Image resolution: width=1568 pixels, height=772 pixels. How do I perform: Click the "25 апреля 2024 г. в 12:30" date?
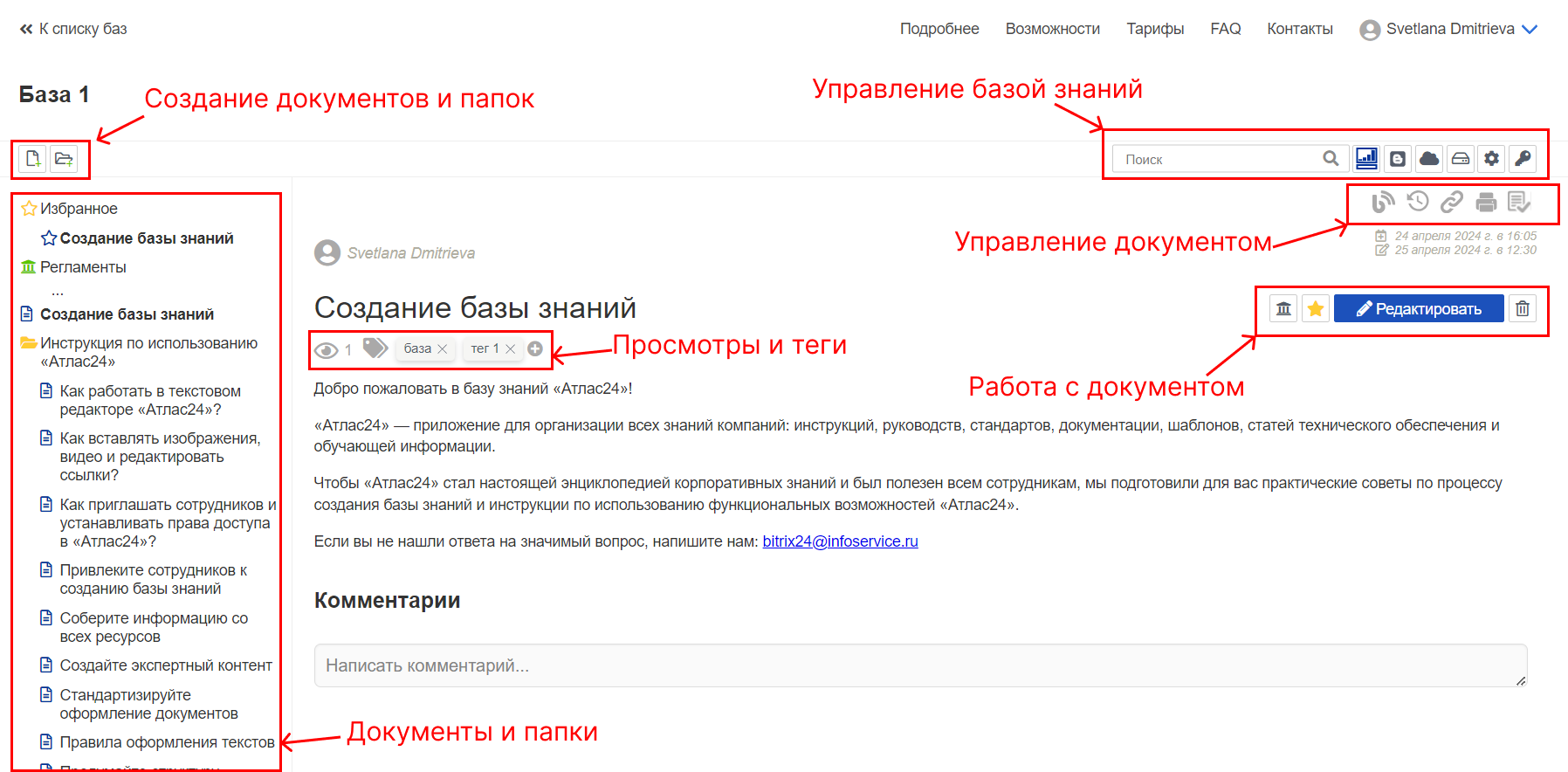click(x=1466, y=250)
